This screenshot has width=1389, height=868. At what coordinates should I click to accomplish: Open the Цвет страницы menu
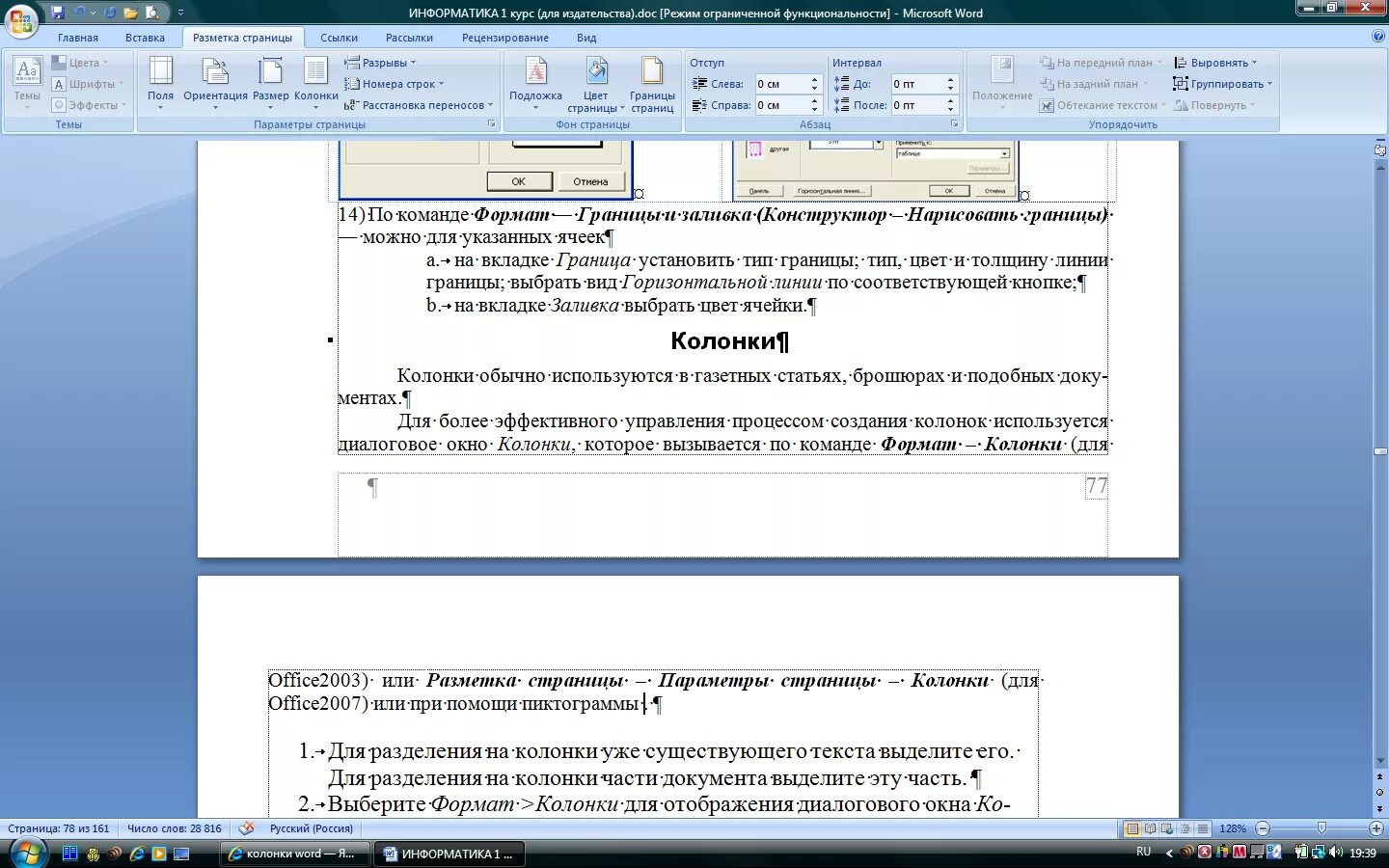click(x=595, y=83)
